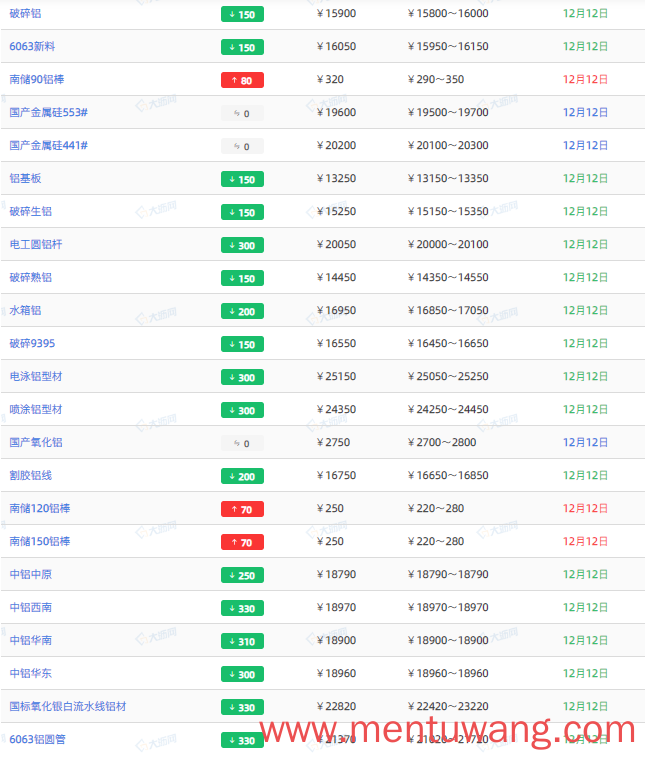Select the red date 12月12日 for 南储90铝棒
The width and height of the screenshot is (645, 760).
(585, 79)
